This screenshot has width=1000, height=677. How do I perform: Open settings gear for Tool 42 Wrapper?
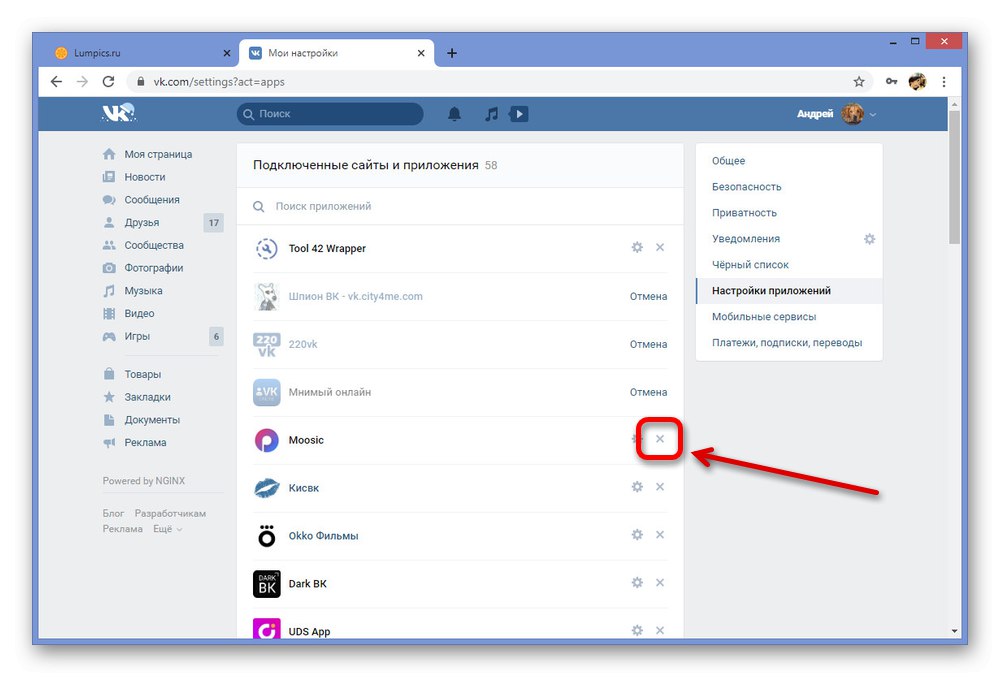tap(636, 247)
